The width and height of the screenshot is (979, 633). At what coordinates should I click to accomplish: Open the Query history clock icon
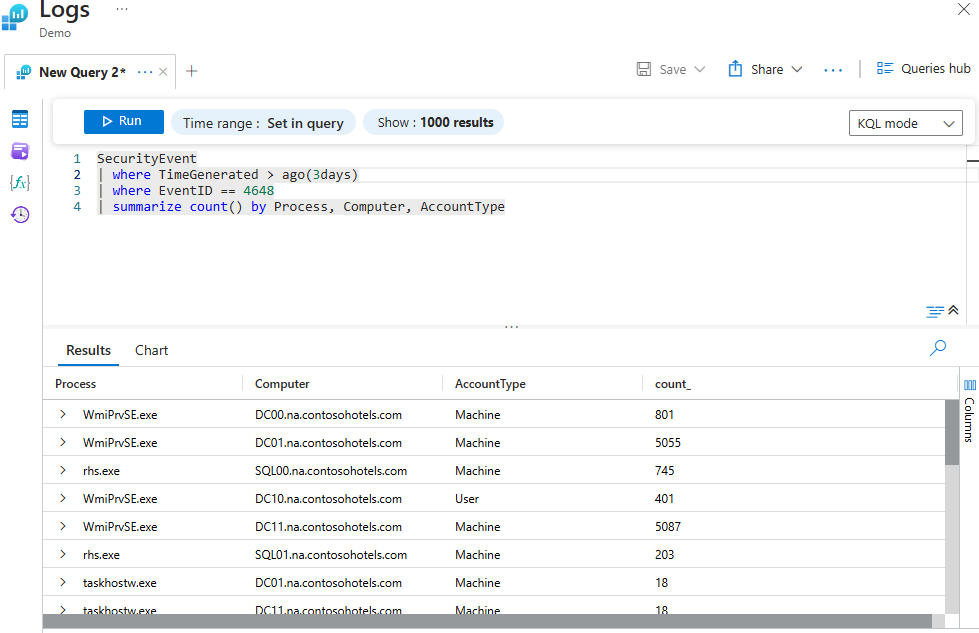pyautogui.click(x=20, y=215)
